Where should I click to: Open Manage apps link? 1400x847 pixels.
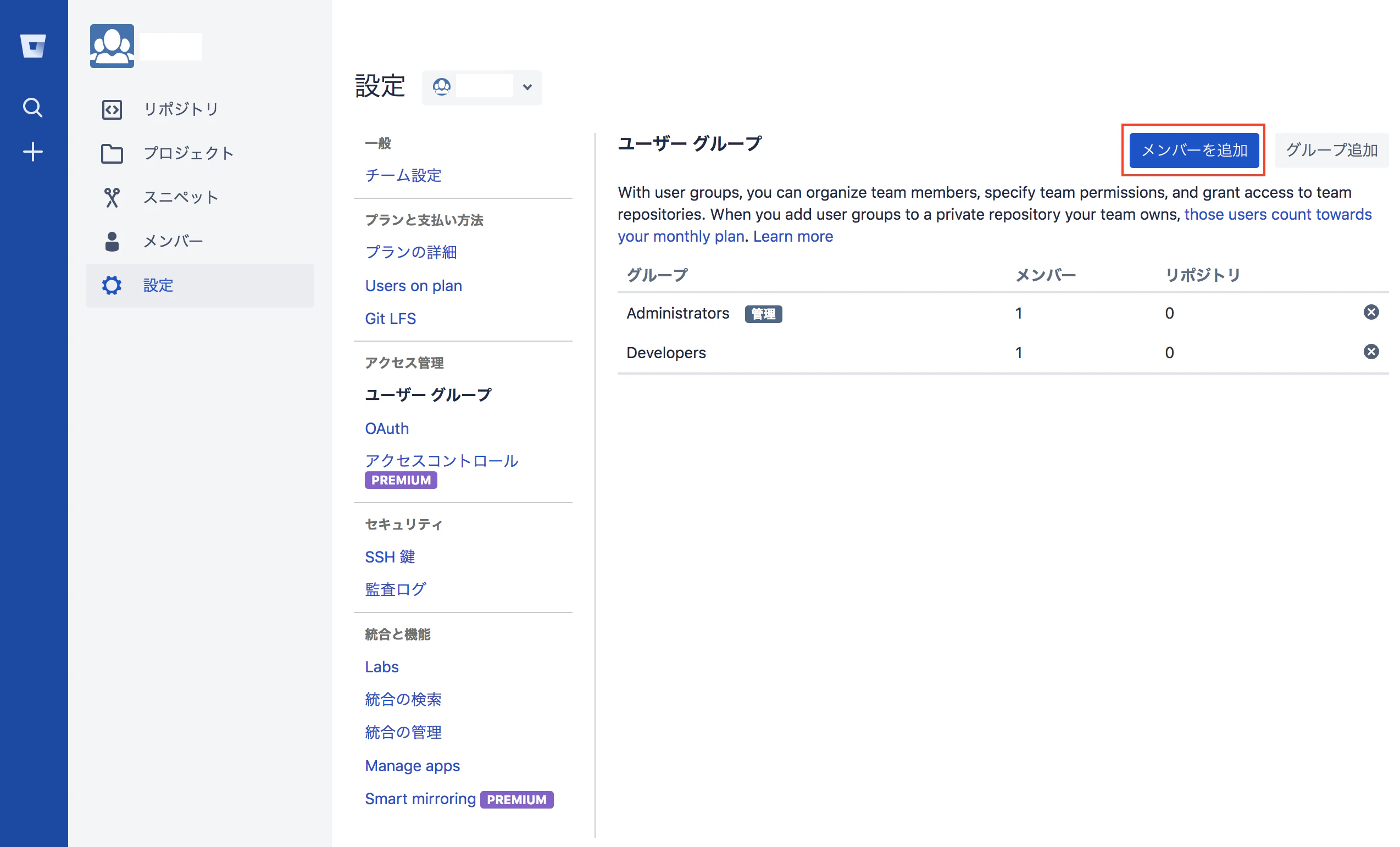pyautogui.click(x=412, y=765)
